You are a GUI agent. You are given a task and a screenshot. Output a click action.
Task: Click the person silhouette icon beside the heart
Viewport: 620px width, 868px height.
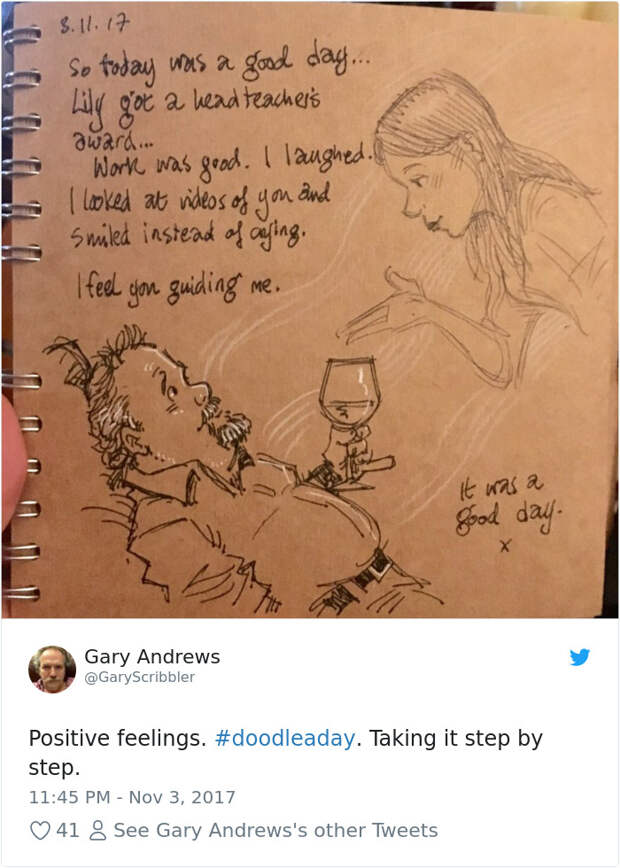pyautogui.click(x=98, y=830)
